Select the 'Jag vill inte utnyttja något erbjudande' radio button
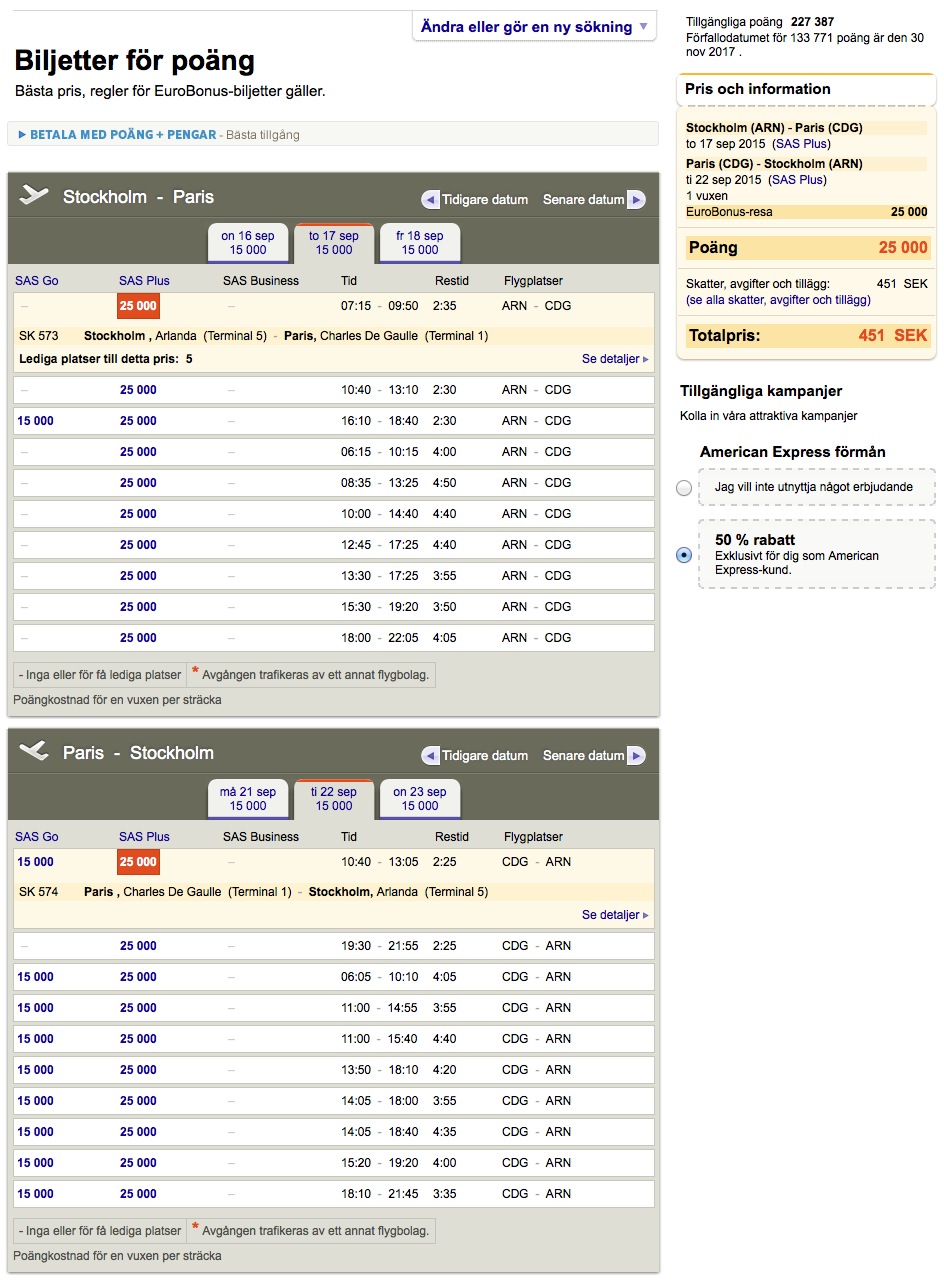This screenshot has width=944, height=1281. [x=684, y=488]
